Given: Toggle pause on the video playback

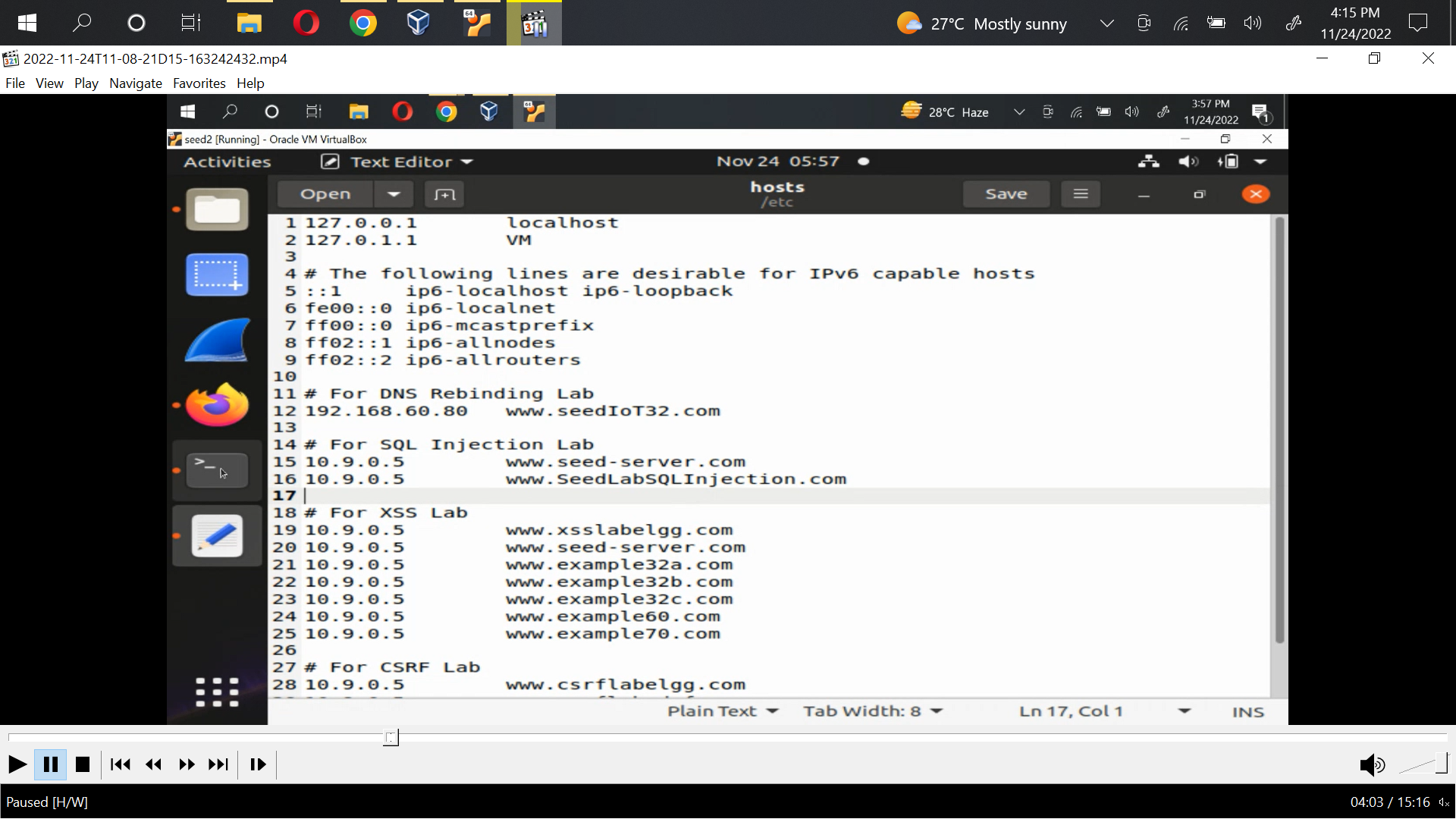Looking at the screenshot, I should click(50, 764).
